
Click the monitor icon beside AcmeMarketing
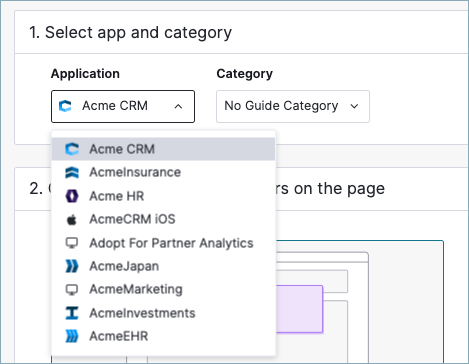72,290
